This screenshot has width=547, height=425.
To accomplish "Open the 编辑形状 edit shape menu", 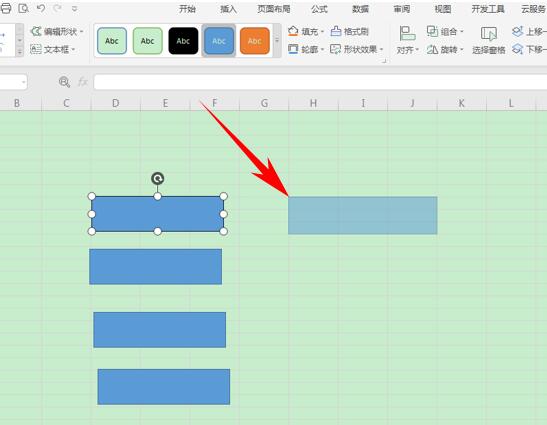I will point(57,32).
